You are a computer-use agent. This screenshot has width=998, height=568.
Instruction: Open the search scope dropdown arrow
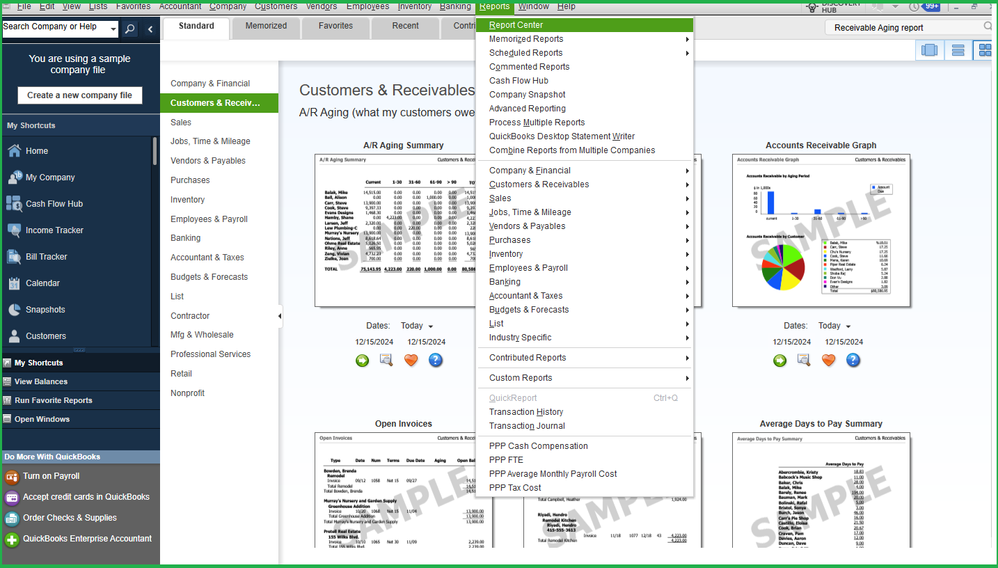point(113,29)
